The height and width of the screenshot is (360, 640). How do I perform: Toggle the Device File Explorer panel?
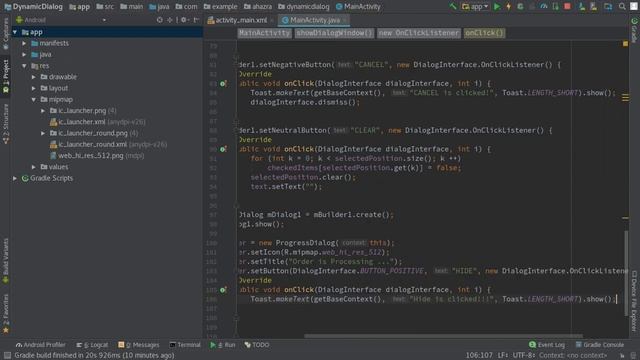point(634,301)
